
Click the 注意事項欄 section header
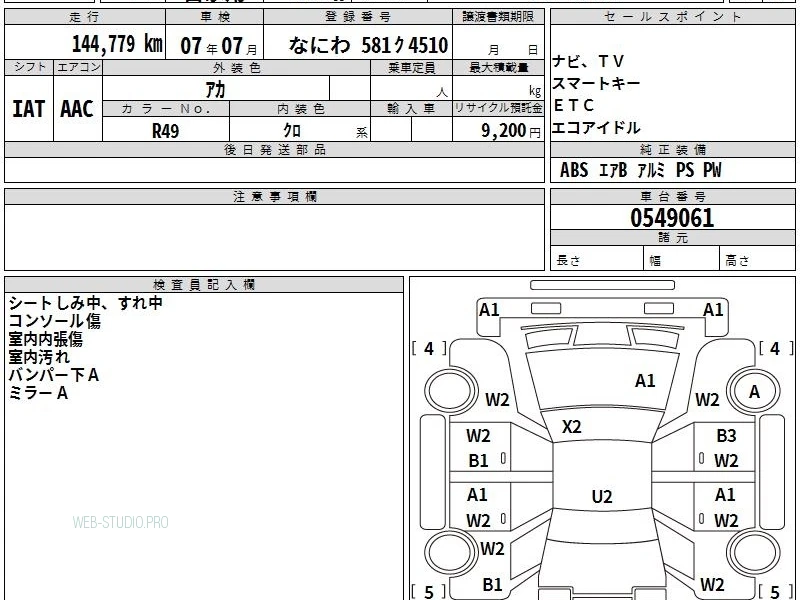pos(274,196)
